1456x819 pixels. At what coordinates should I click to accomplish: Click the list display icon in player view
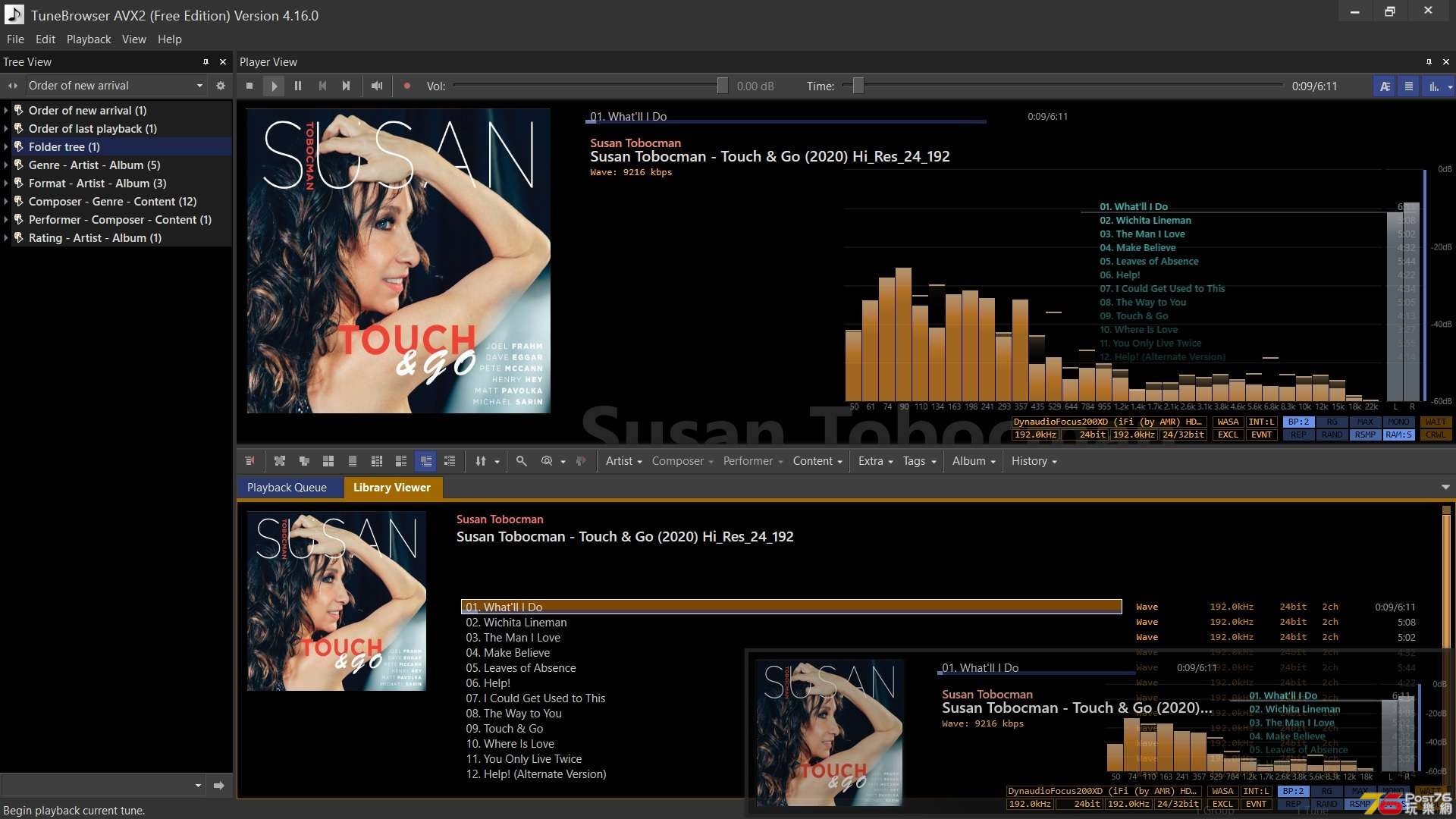(x=1409, y=86)
